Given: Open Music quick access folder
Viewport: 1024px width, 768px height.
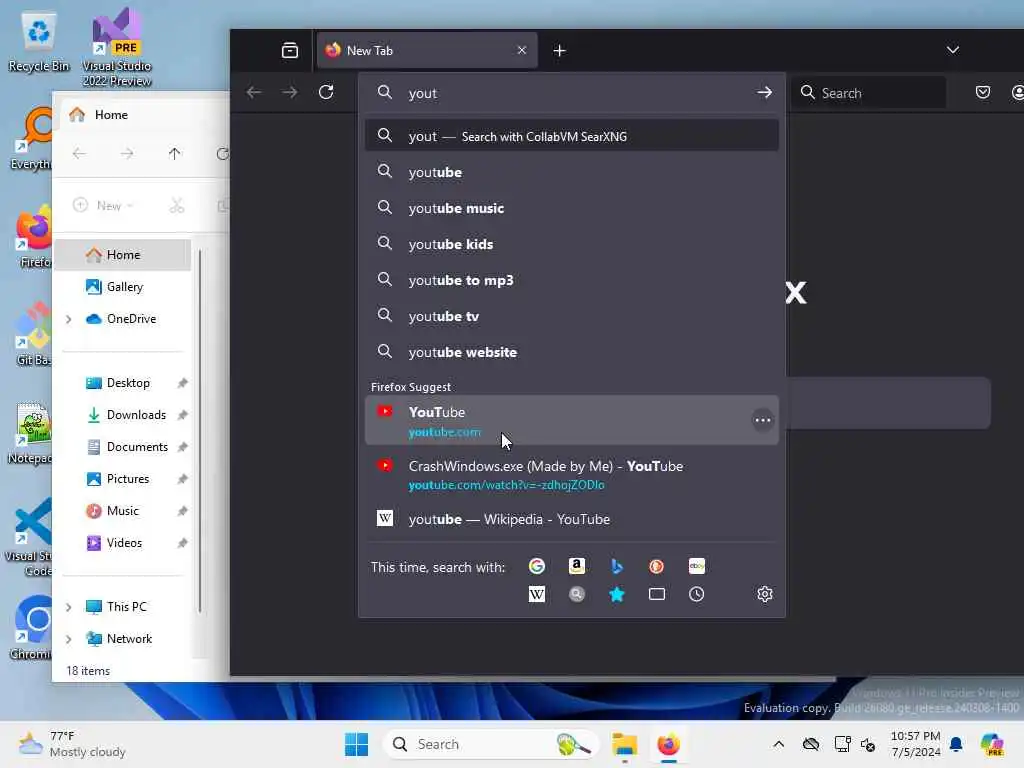Looking at the screenshot, I should [x=124, y=511].
